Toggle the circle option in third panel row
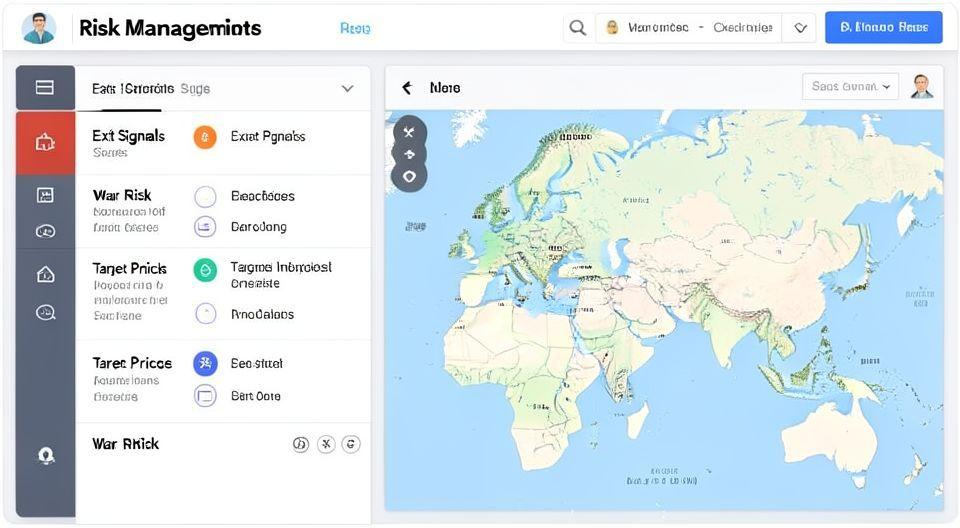 pos(205,314)
